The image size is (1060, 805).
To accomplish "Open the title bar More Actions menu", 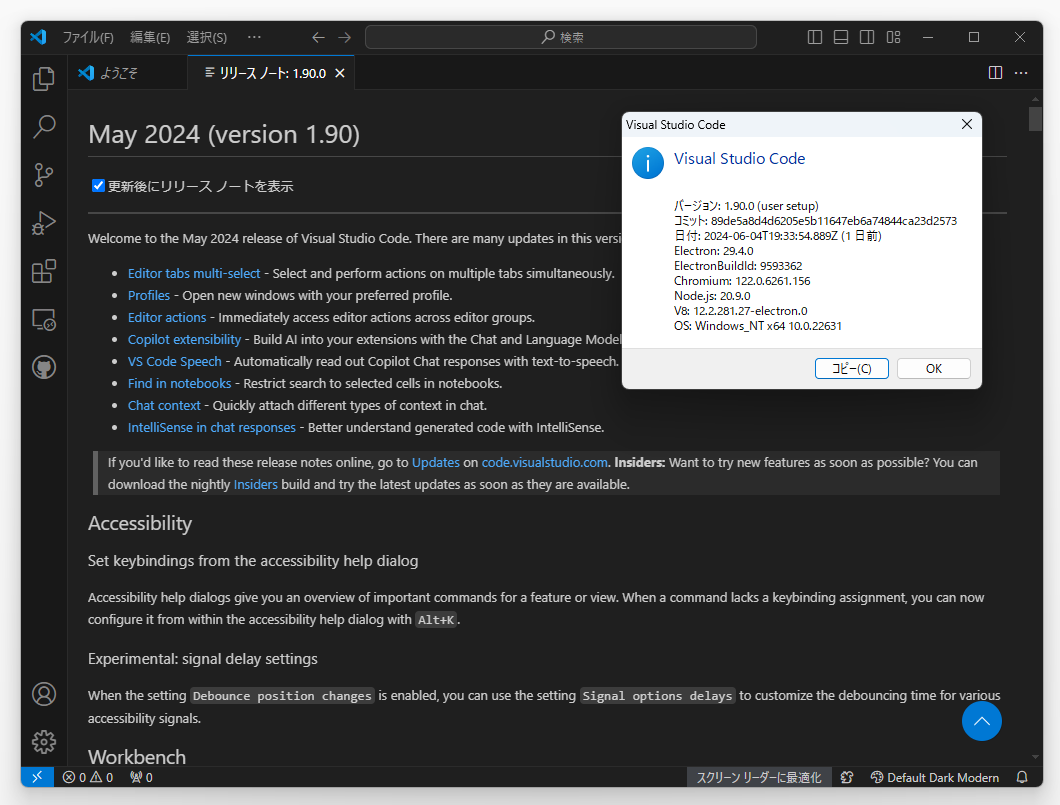I will pyautogui.click(x=253, y=37).
